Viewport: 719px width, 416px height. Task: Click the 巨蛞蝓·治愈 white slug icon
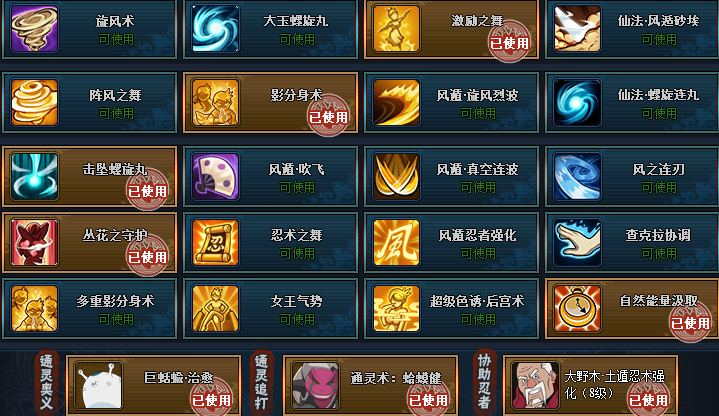99,385
